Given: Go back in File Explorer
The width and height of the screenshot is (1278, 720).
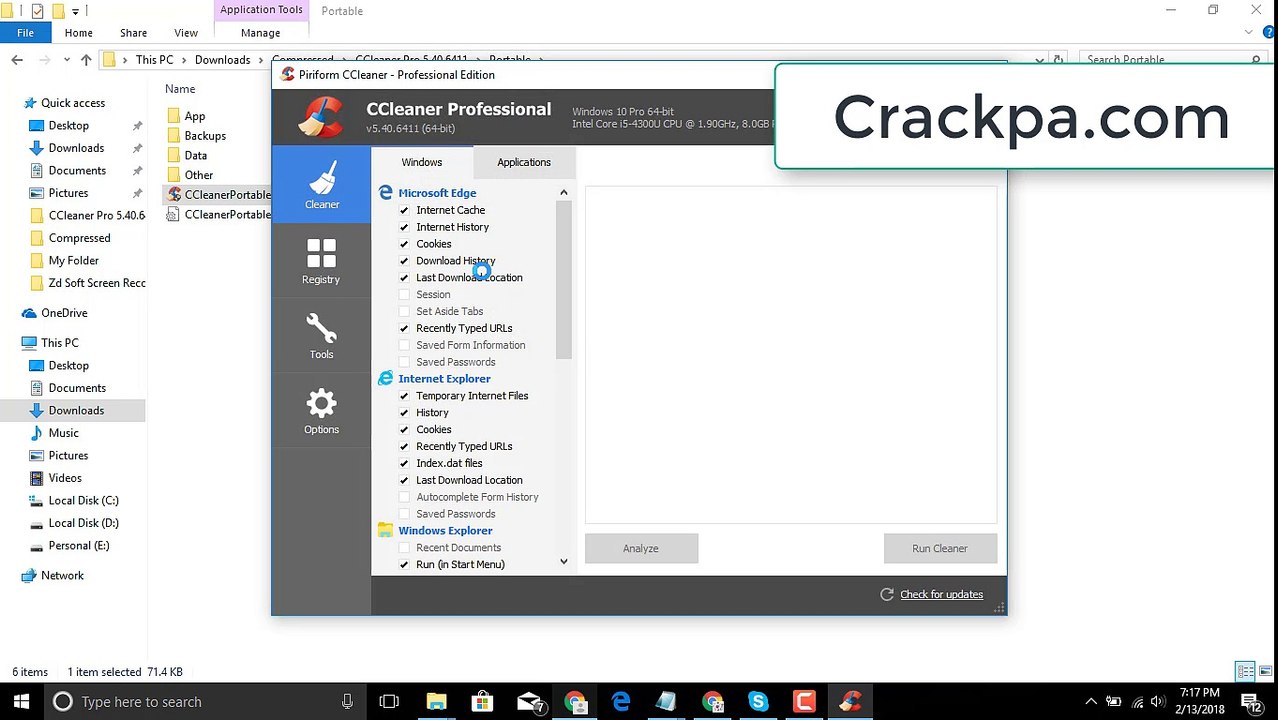Looking at the screenshot, I should (17, 60).
